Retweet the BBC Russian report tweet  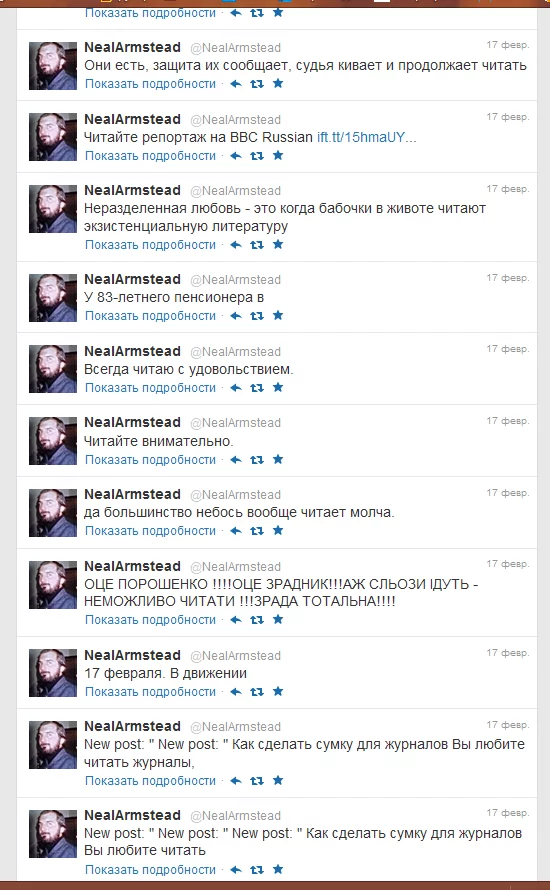(x=257, y=156)
